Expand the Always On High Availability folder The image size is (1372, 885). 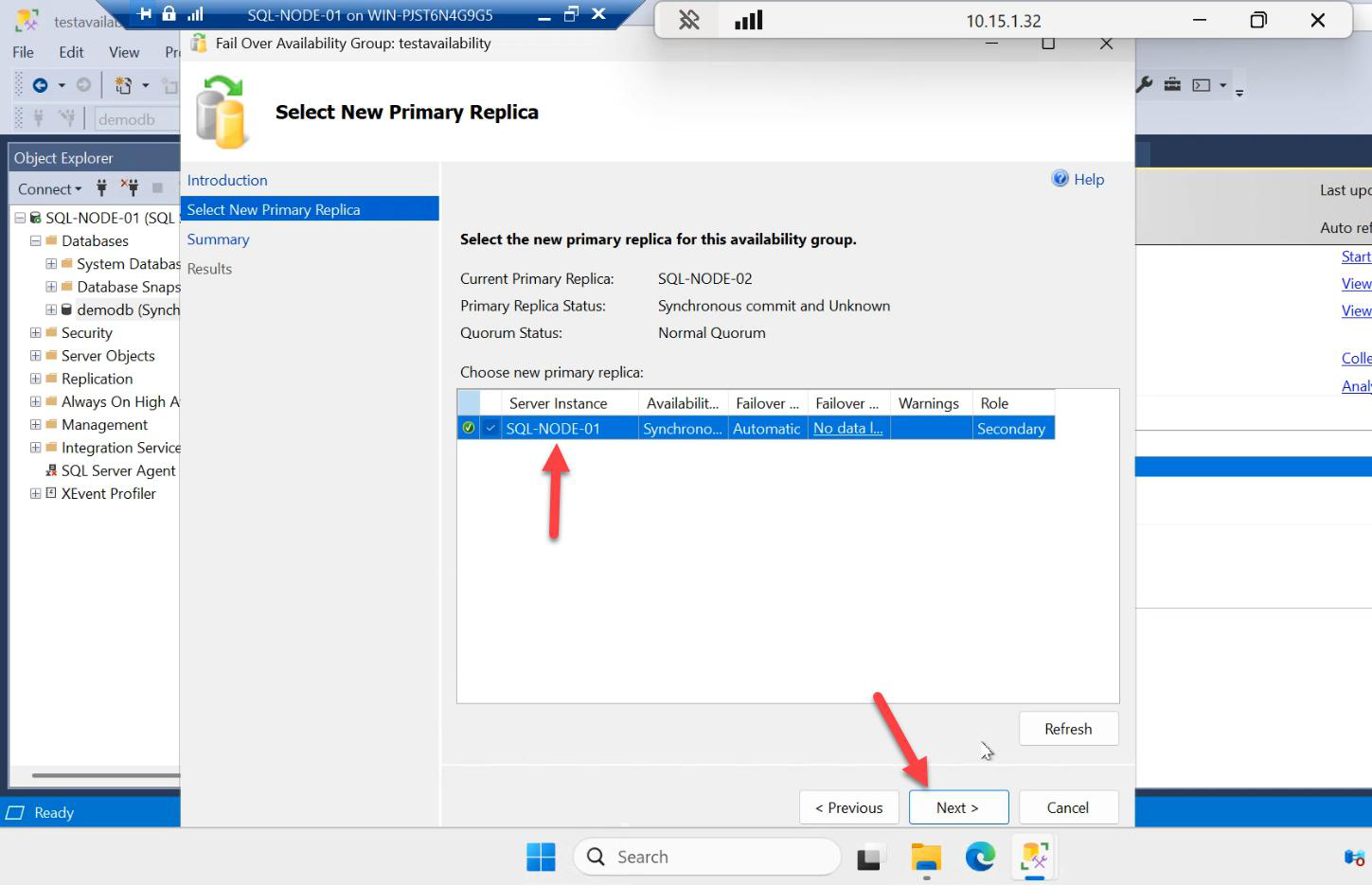[35, 401]
